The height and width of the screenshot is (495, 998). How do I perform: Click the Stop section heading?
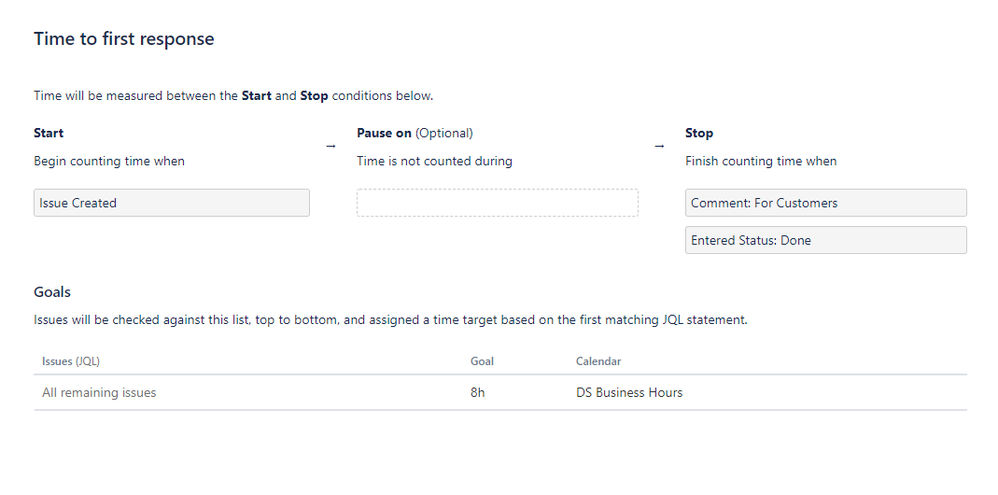coord(699,133)
